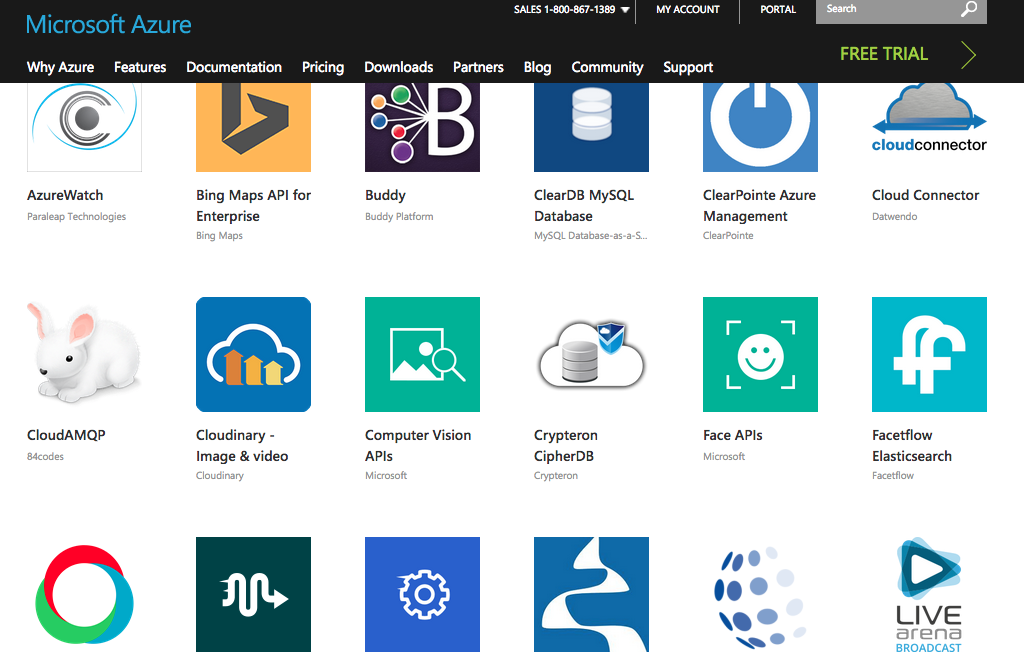Click the Portal link
Viewport: 1024px width, 659px height.
[778, 10]
